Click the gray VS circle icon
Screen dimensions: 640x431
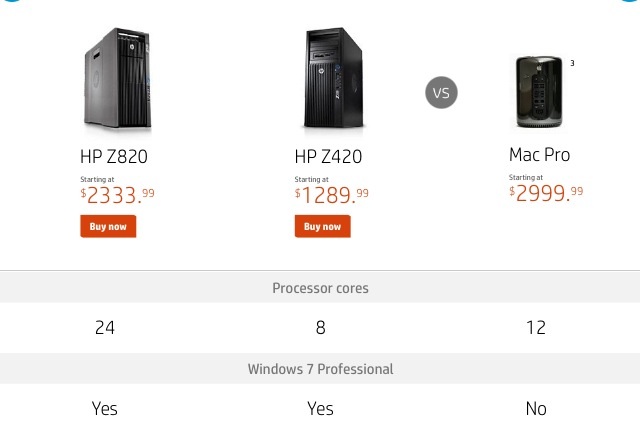[x=441, y=93]
